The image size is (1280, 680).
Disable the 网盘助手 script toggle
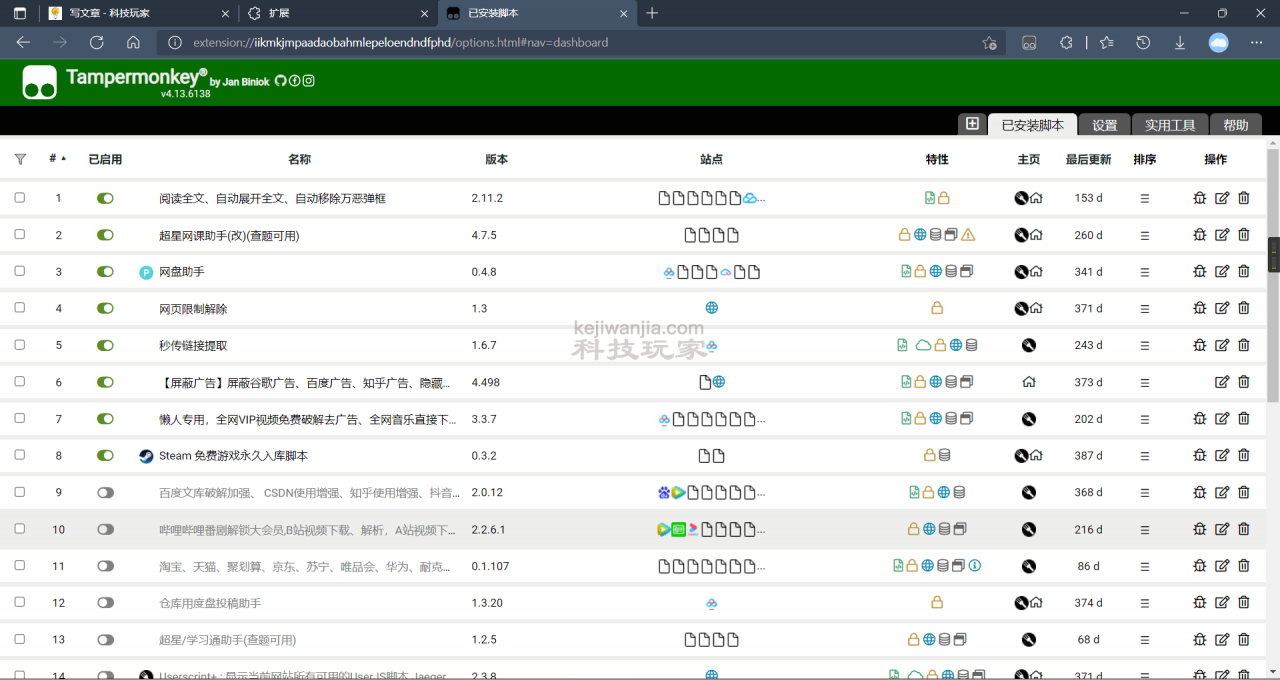click(x=105, y=272)
